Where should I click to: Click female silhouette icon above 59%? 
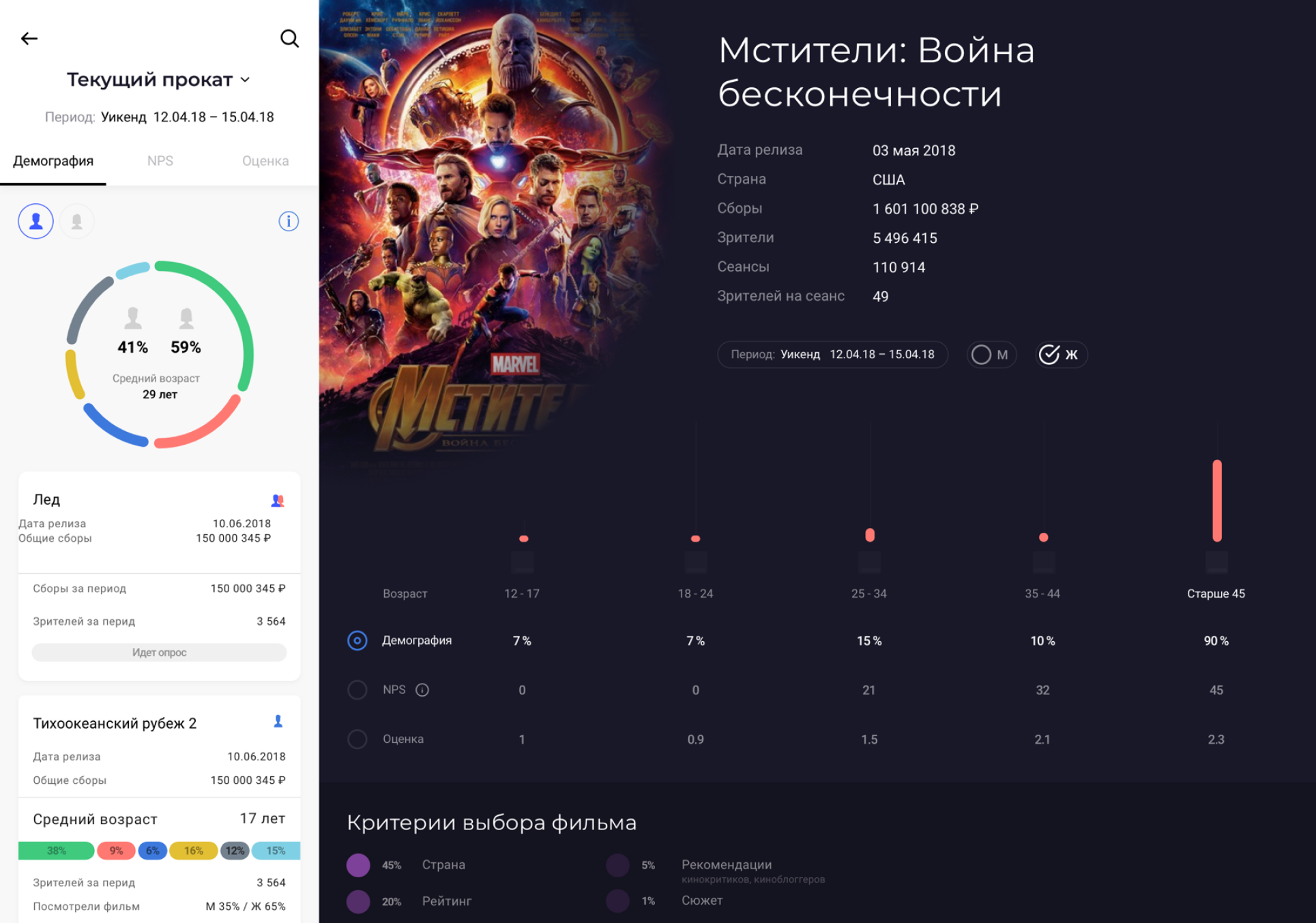click(x=186, y=318)
